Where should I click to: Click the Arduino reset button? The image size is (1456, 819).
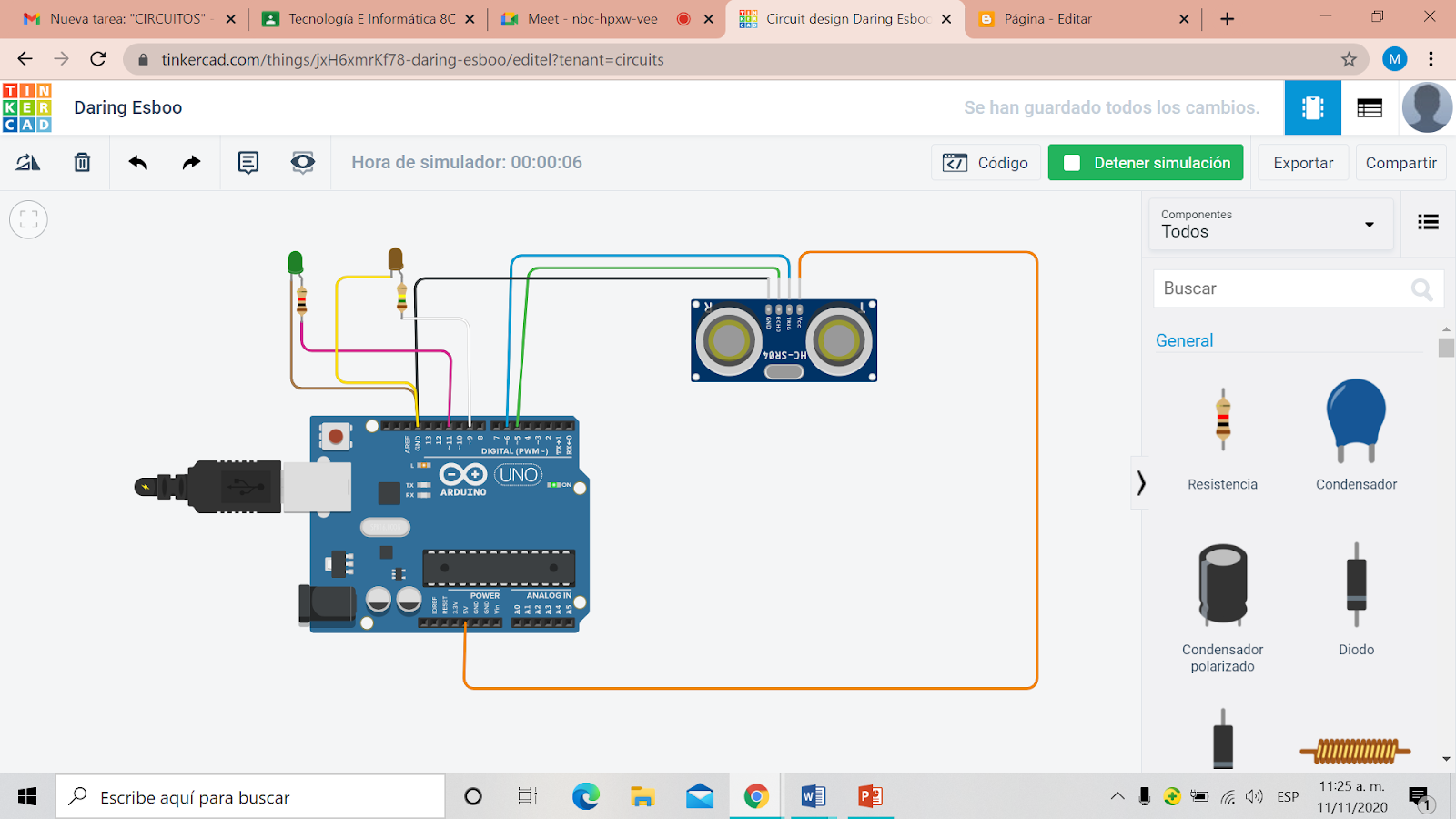coord(336,437)
